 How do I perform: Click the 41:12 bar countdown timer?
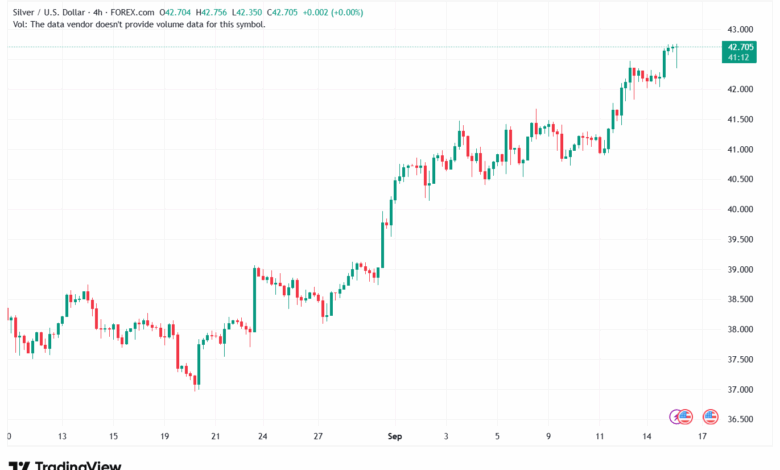click(739, 58)
